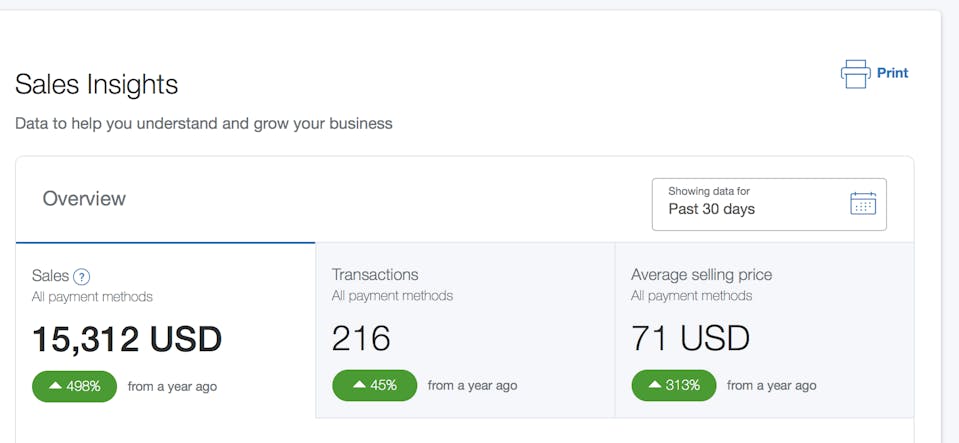Click the 45% transactions growth badge
Image resolution: width=959 pixels, height=443 pixels.
pyautogui.click(x=374, y=385)
